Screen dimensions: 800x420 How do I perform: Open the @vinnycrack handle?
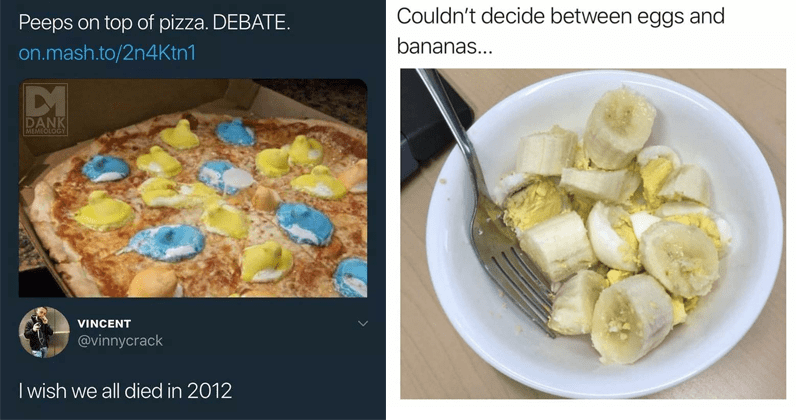tap(120, 340)
